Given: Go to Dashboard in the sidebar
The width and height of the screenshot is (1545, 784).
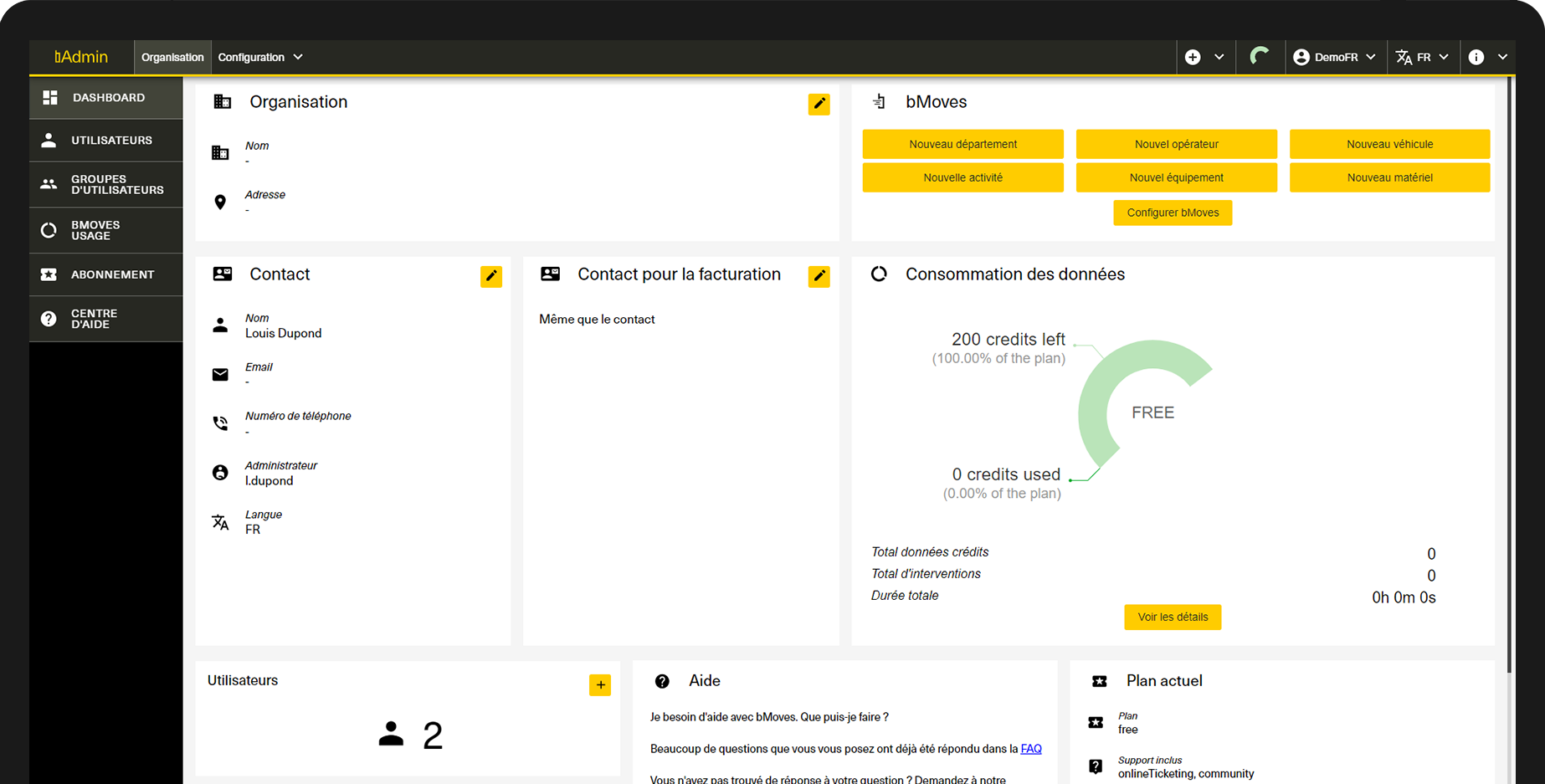Looking at the screenshot, I should tap(106, 98).
